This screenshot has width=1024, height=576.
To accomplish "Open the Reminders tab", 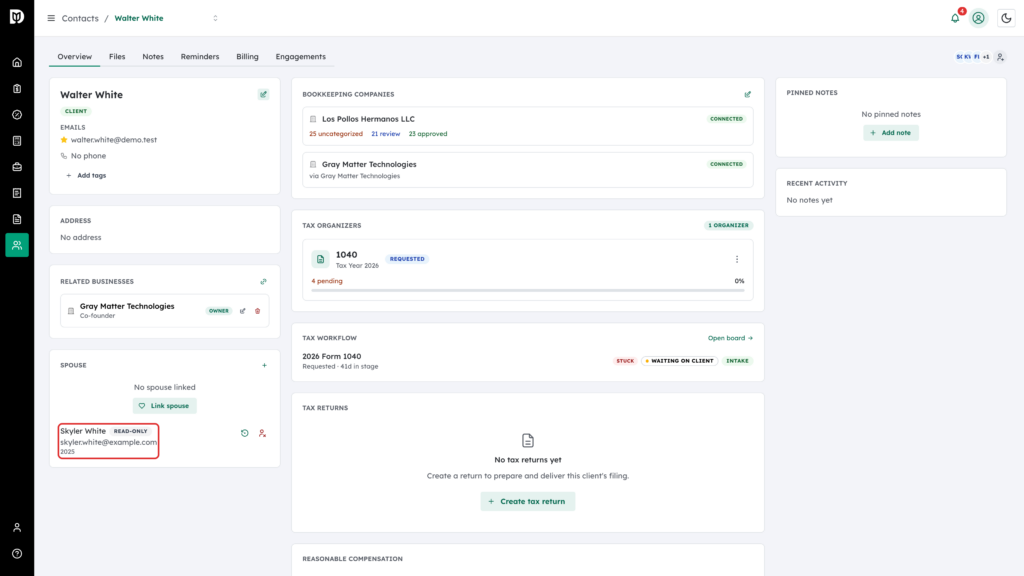I will click(200, 57).
